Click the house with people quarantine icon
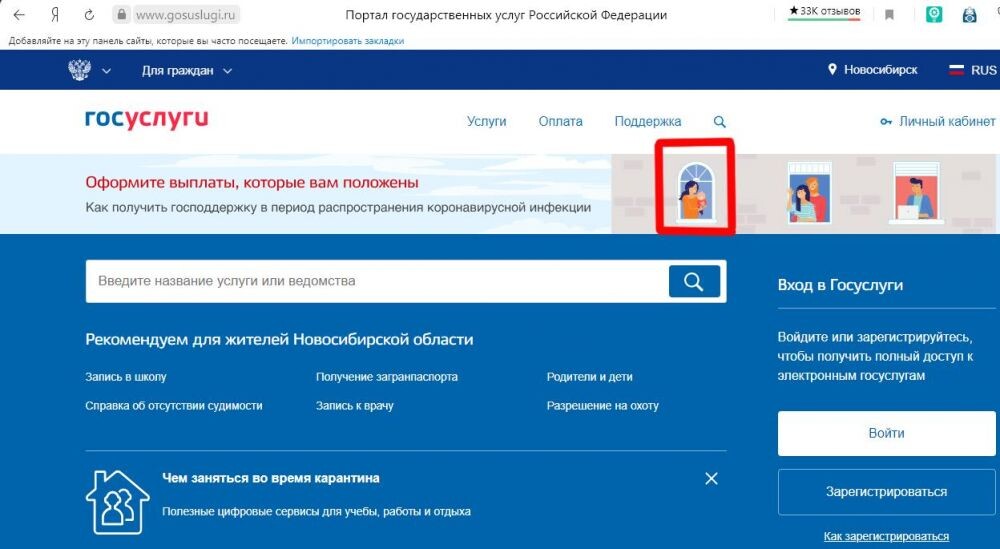 point(117,502)
